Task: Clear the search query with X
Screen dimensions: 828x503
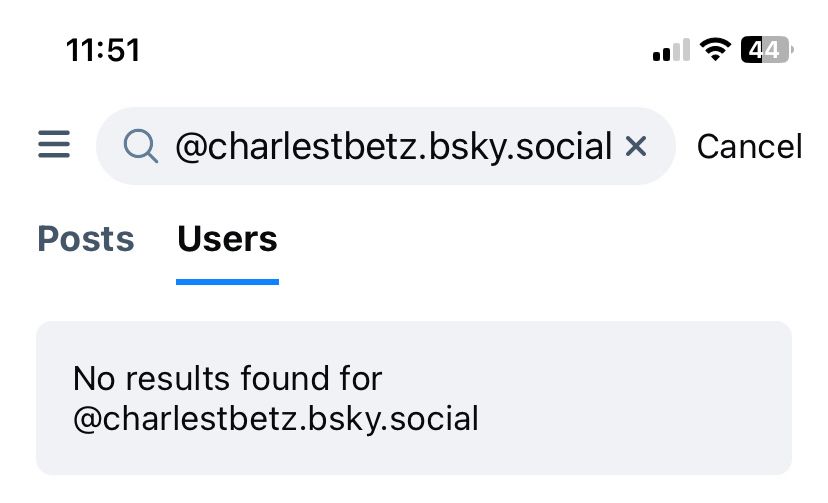Action: [x=635, y=147]
